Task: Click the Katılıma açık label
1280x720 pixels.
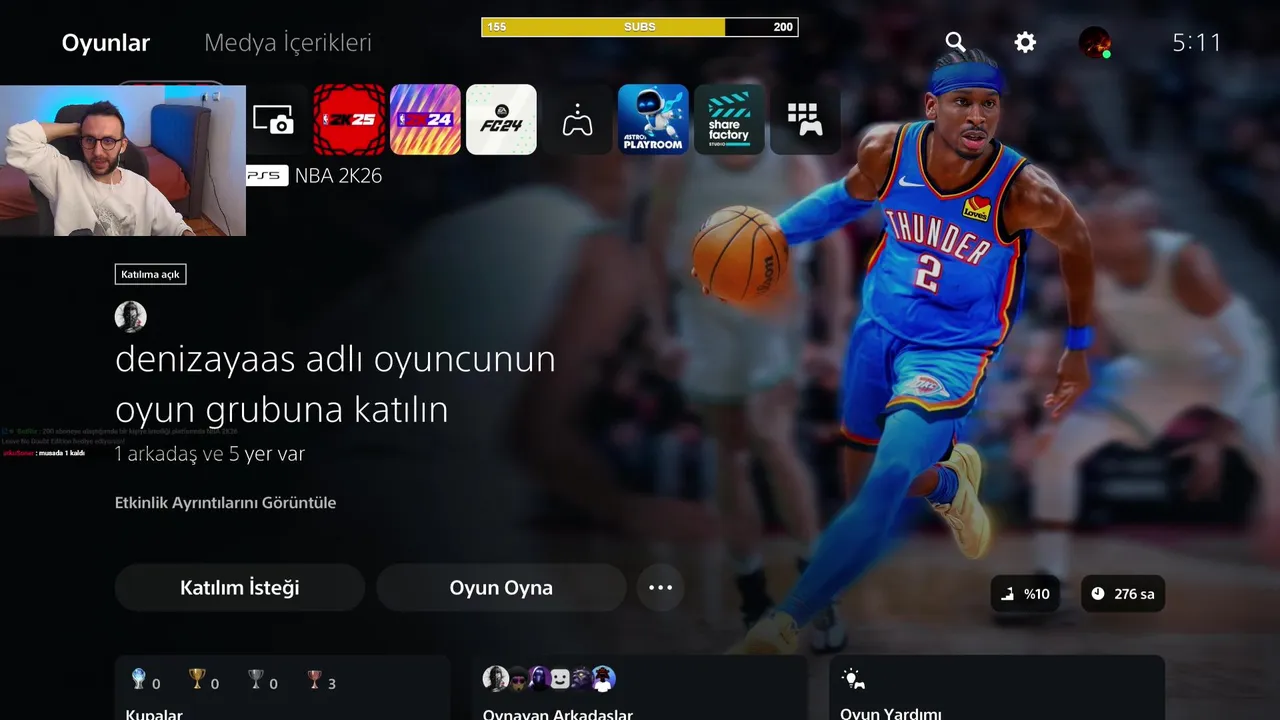Action: [150, 274]
